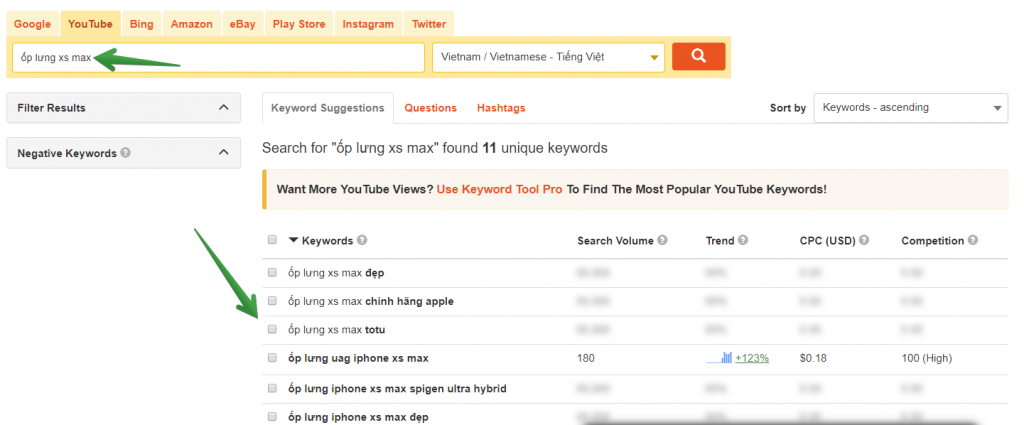
Task: Switch to the Amazon tab
Action: click(x=192, y=24)
